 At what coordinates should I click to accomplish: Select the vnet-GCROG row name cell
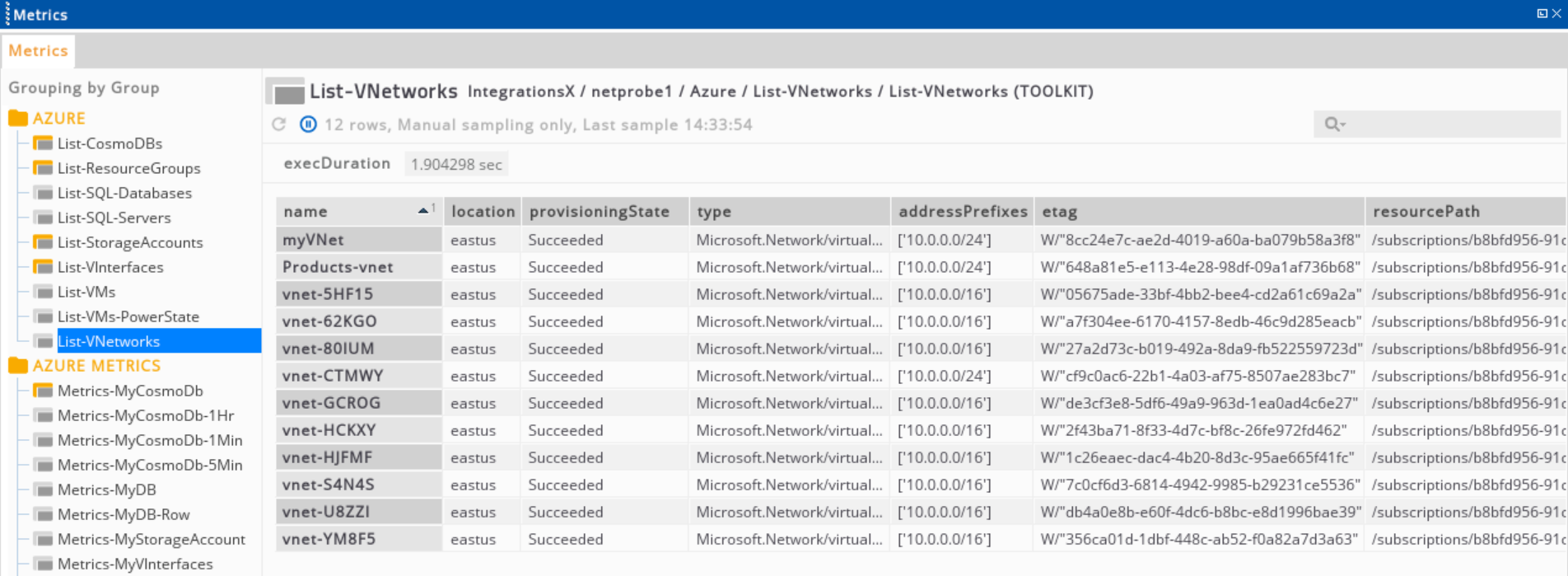click(x=360, y=403)
